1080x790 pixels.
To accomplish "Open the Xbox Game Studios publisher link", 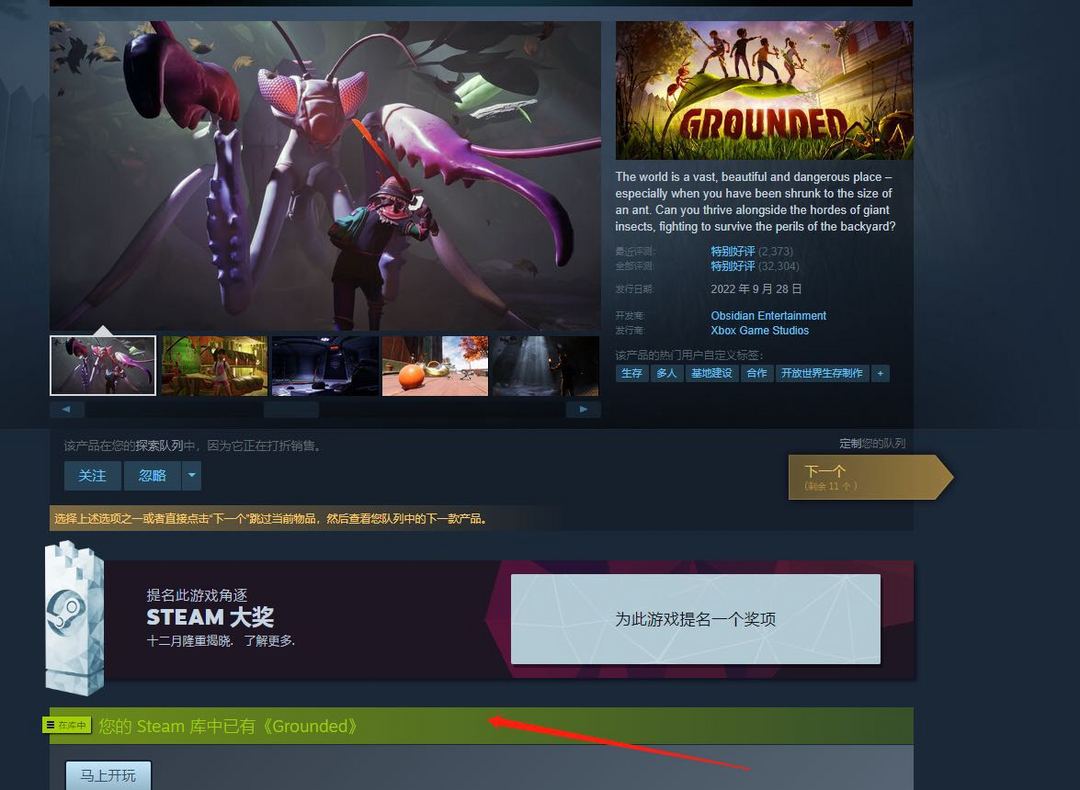I will point(760,331).
